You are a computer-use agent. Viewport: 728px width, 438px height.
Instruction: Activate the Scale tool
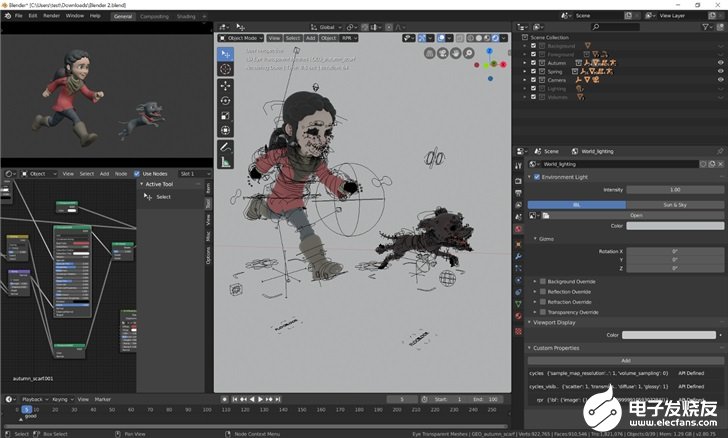pyautogui.click(x=226, y=116)
